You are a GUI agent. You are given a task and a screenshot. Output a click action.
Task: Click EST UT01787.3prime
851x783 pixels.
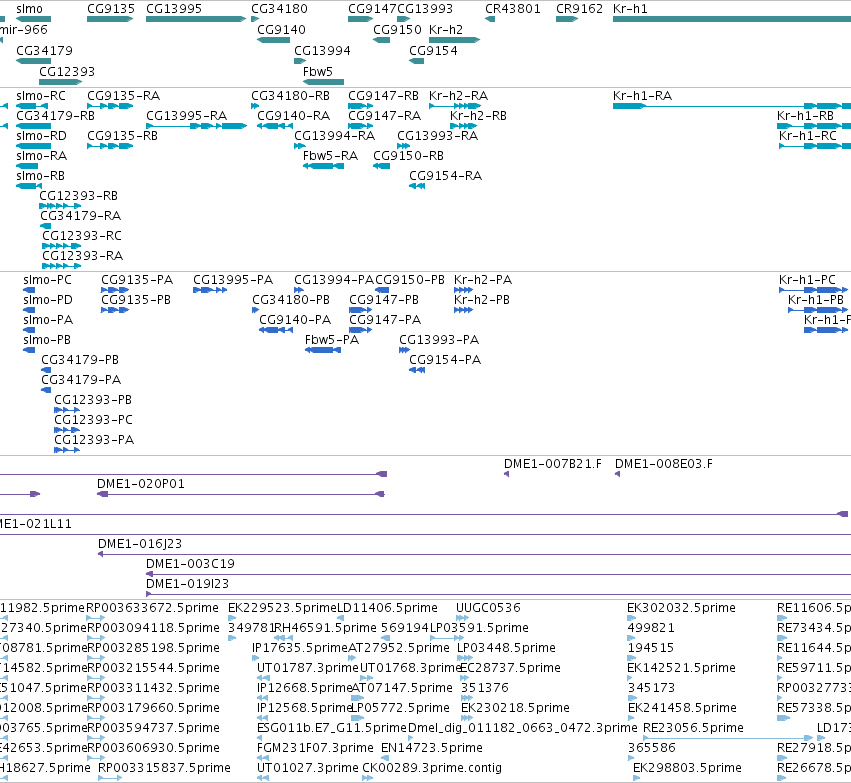pyautogui.click(x=308, y=668)
